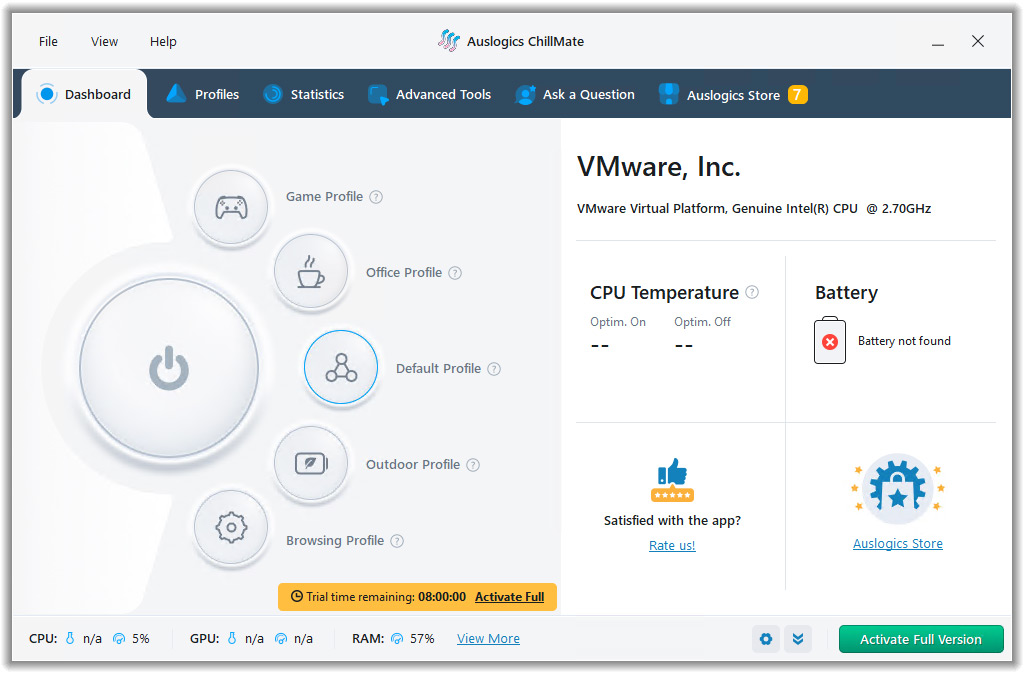The height and width of the screenshot is (673, 1025).
Task: Switch to the Statistics tab
Action: (x=304, y=94)
